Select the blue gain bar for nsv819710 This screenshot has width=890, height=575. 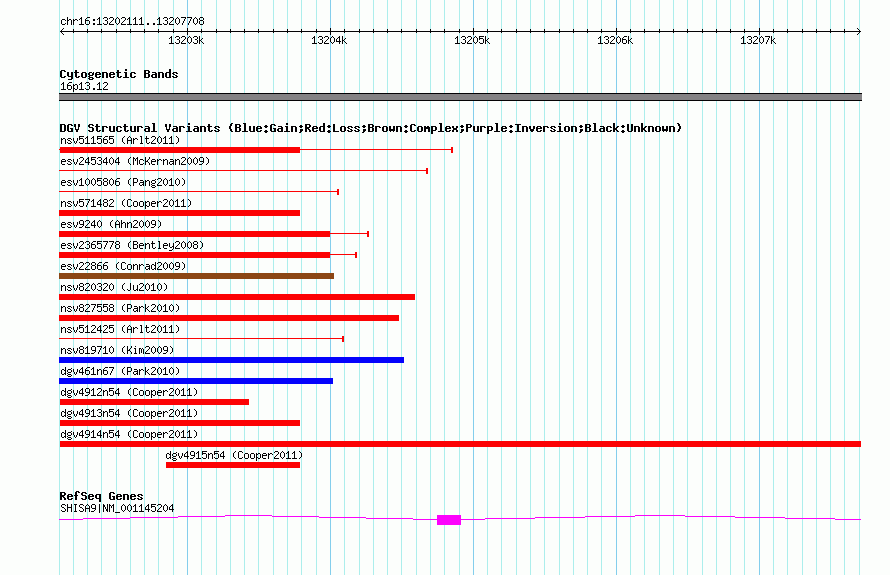point(232,360)
